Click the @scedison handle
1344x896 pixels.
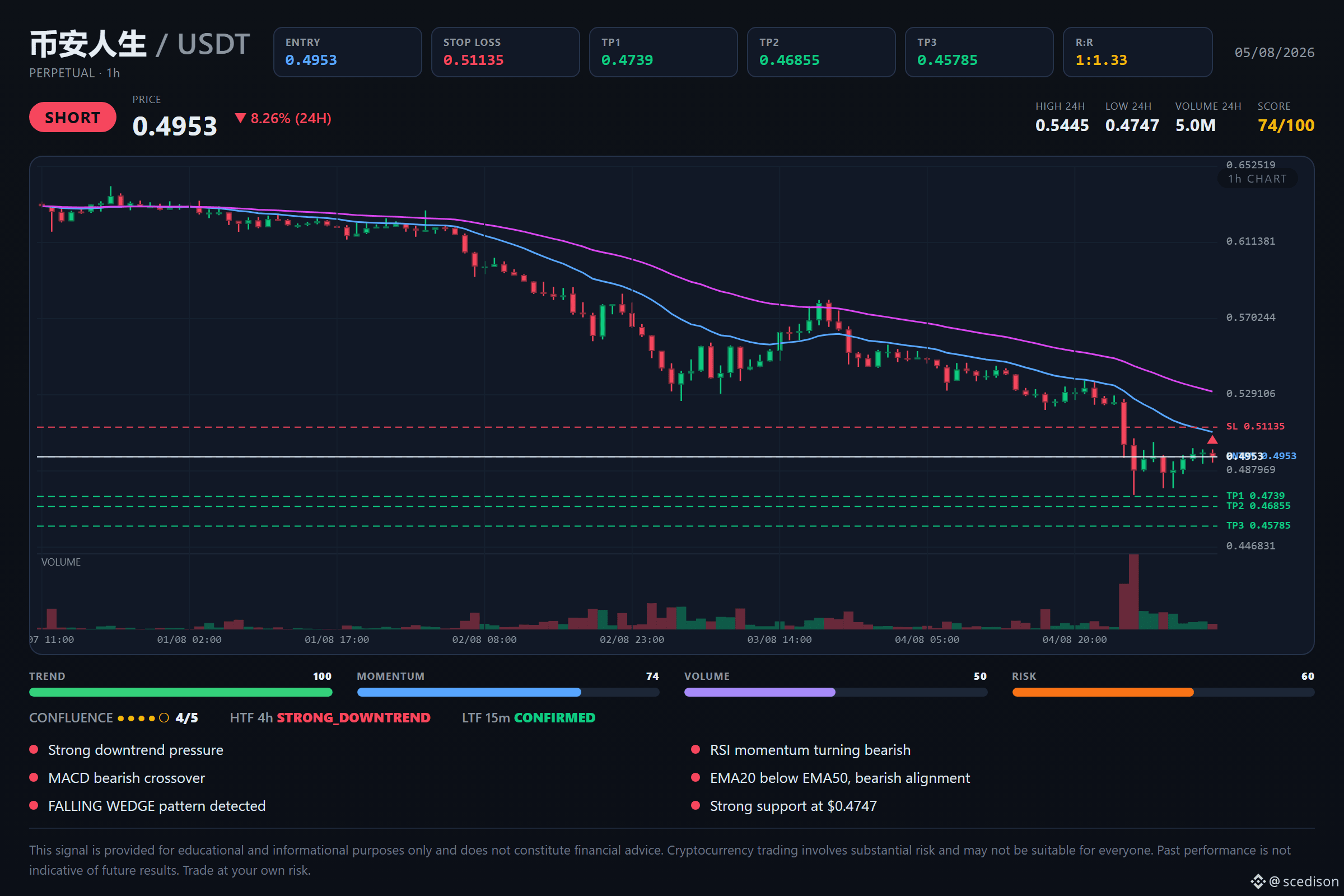(1304, 881)
